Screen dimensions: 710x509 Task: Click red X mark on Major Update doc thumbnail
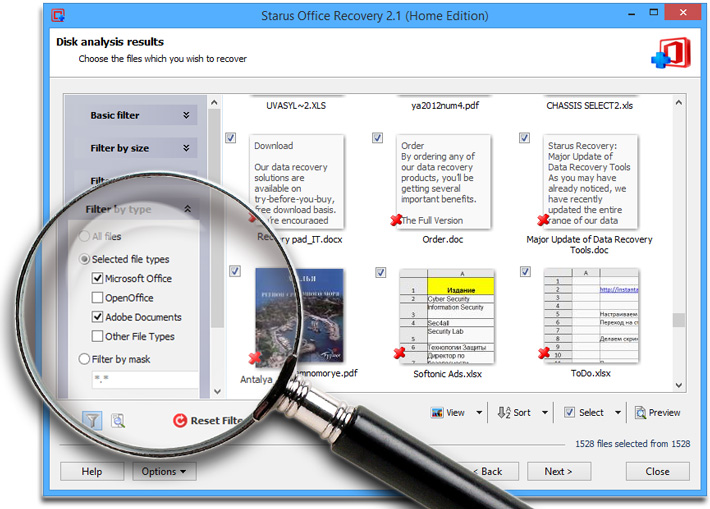[x=543, y=220]
